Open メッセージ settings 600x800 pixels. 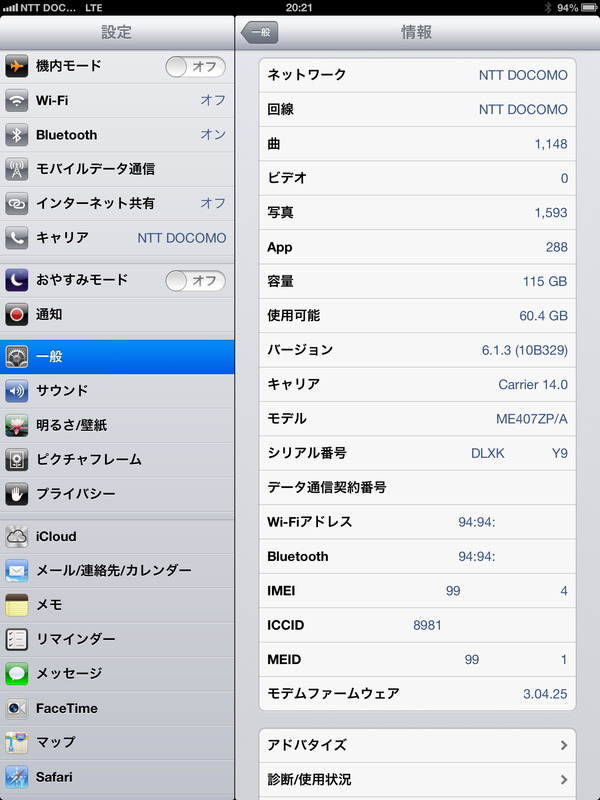(x=117, y=673)
